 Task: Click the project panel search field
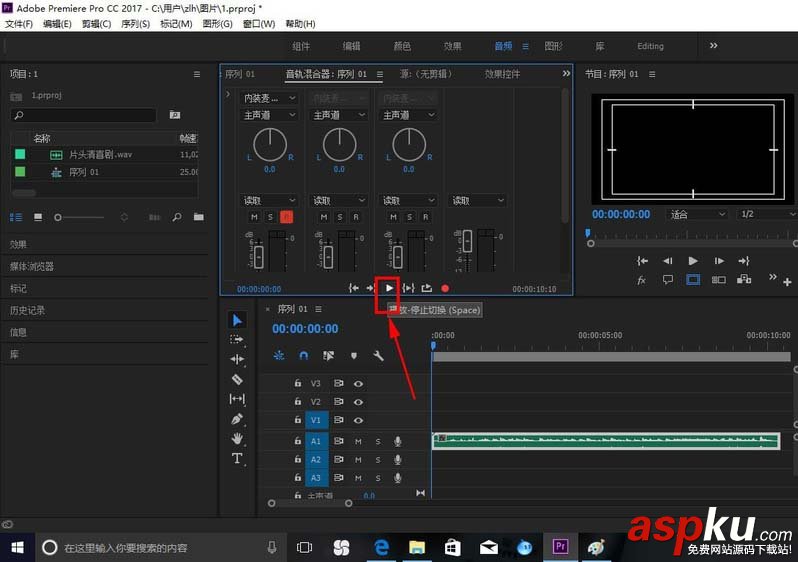[x=83, y=115]
